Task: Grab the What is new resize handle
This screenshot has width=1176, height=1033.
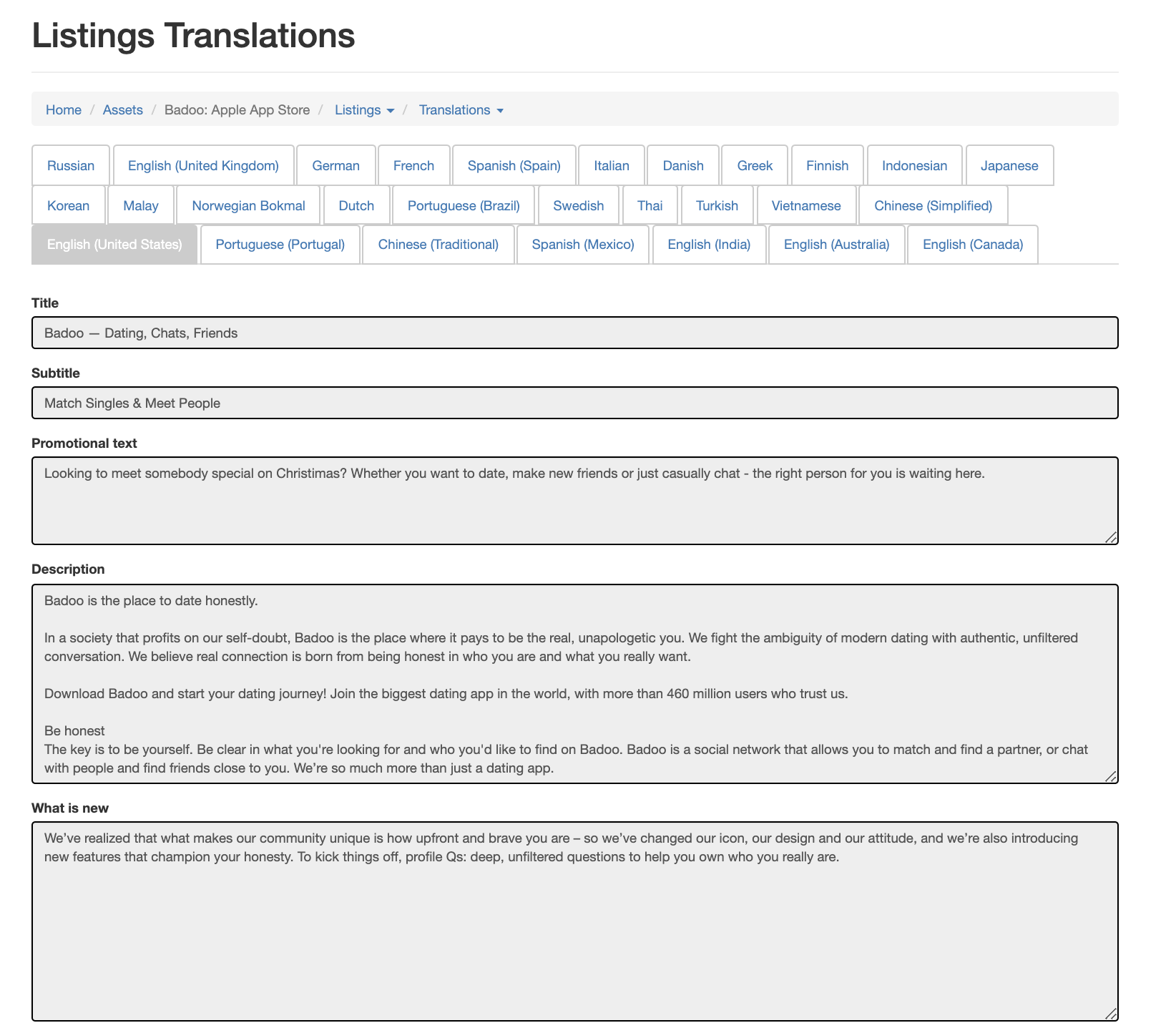Action: click(x=1111, y=1014)
